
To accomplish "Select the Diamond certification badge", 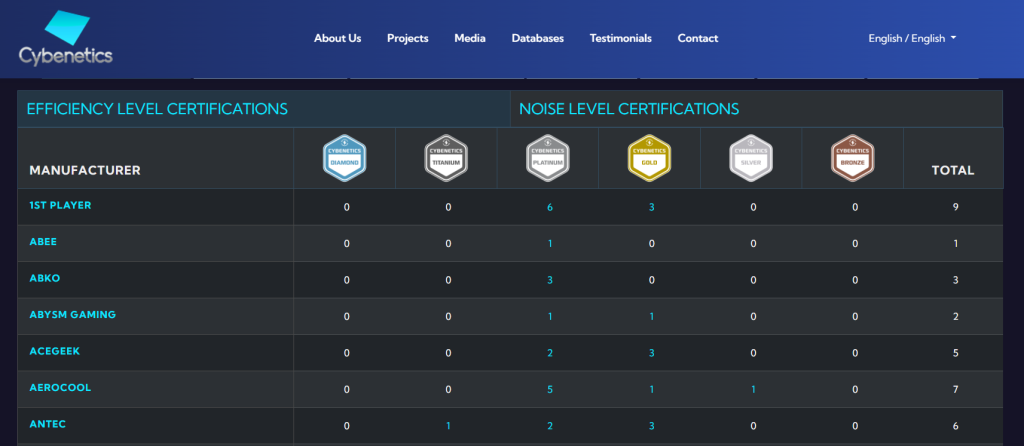I will pyautogui.click(x=345, y=158).
